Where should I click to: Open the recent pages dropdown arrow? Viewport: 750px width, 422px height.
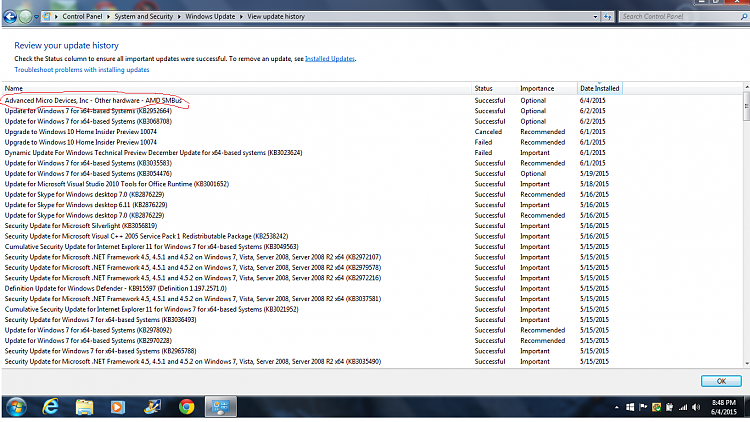(36, 17)
